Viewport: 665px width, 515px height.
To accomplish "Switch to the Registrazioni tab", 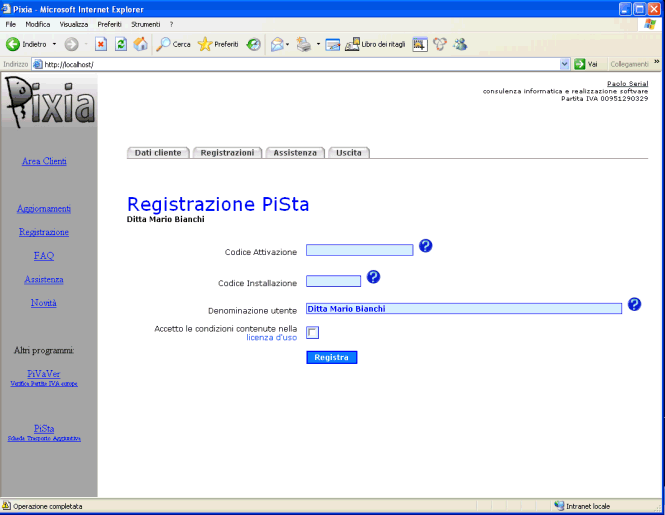I will click(x=227, y=153).
